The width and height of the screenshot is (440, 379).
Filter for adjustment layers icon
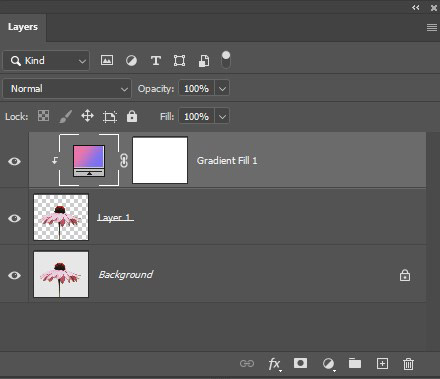[131, 61]
